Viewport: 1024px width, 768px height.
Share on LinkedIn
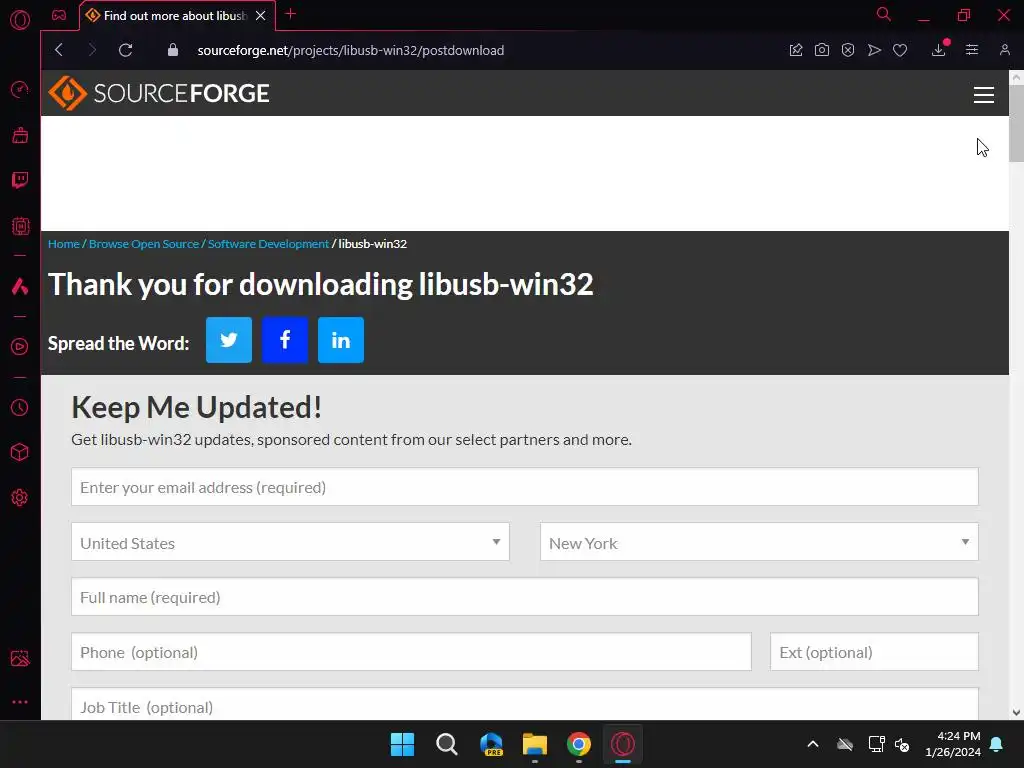point(341,340)
